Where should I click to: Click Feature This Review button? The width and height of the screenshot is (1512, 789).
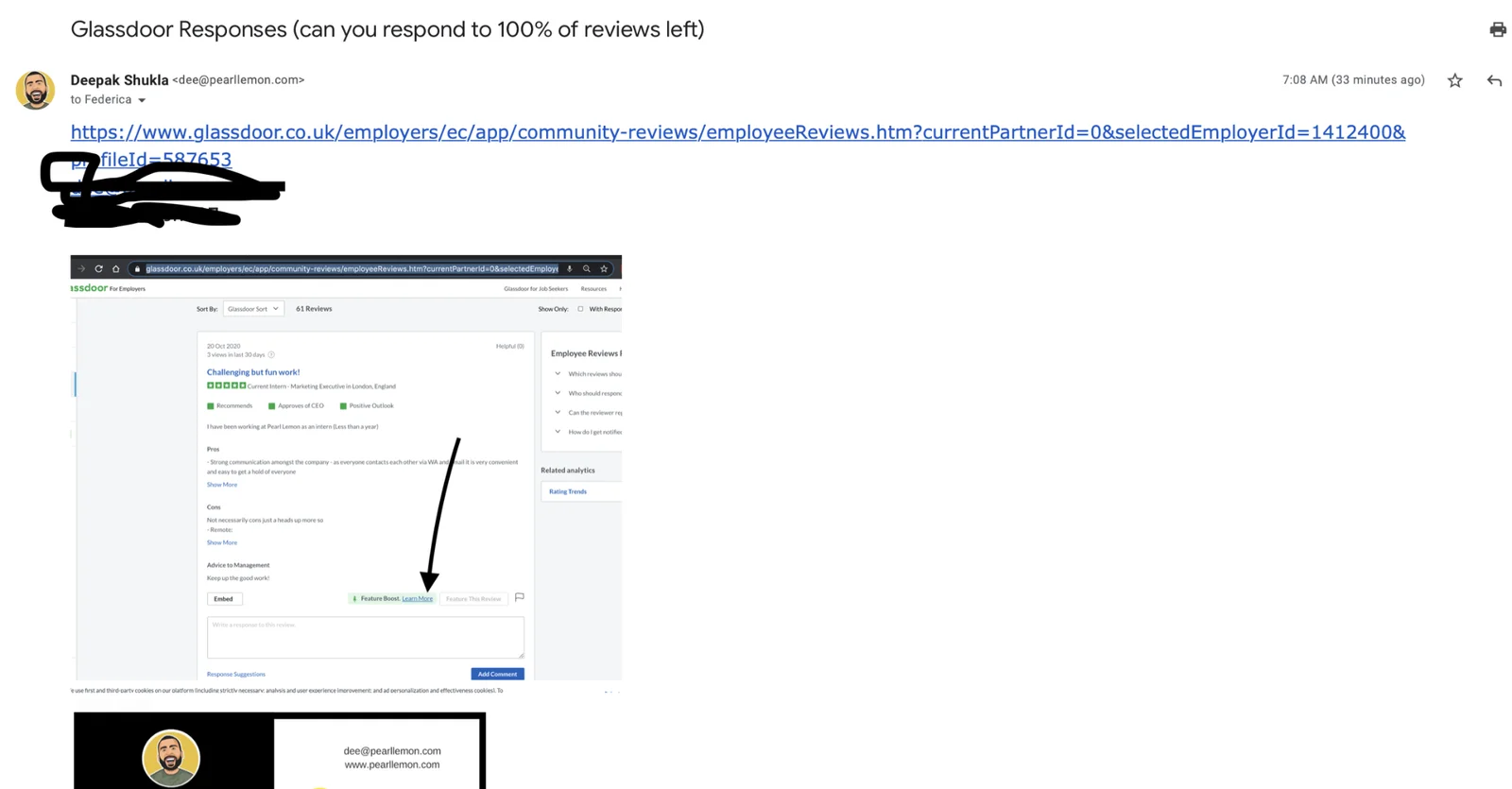(x=473, y=599)
